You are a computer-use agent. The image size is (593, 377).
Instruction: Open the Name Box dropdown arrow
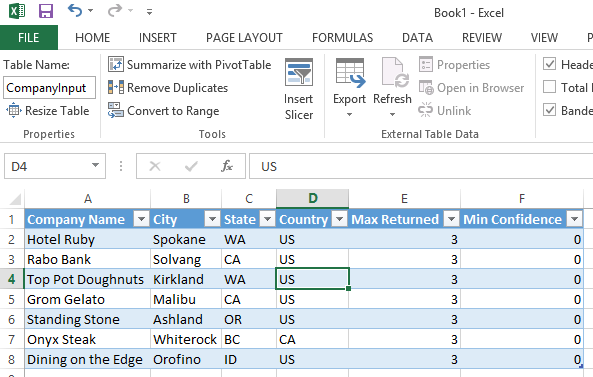[95, 166]
